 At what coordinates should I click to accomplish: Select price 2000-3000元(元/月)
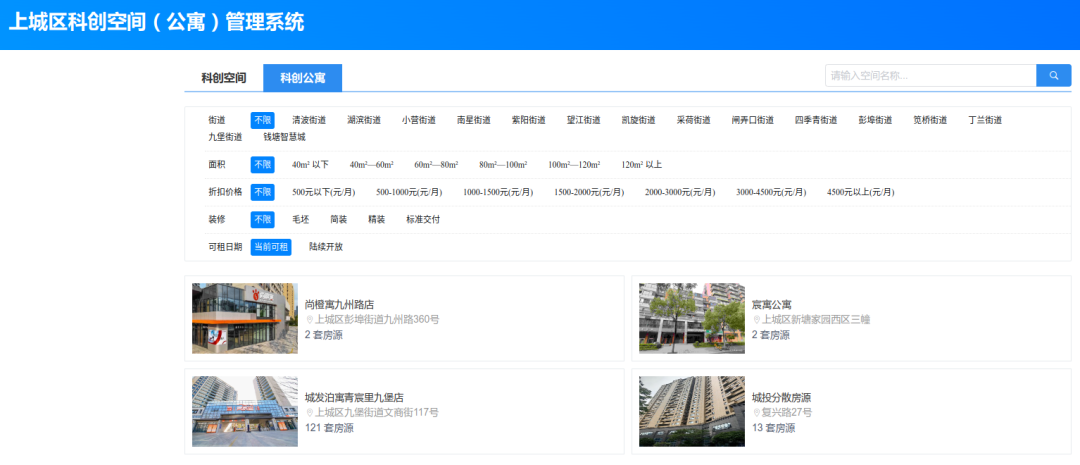tap(680, 192)
